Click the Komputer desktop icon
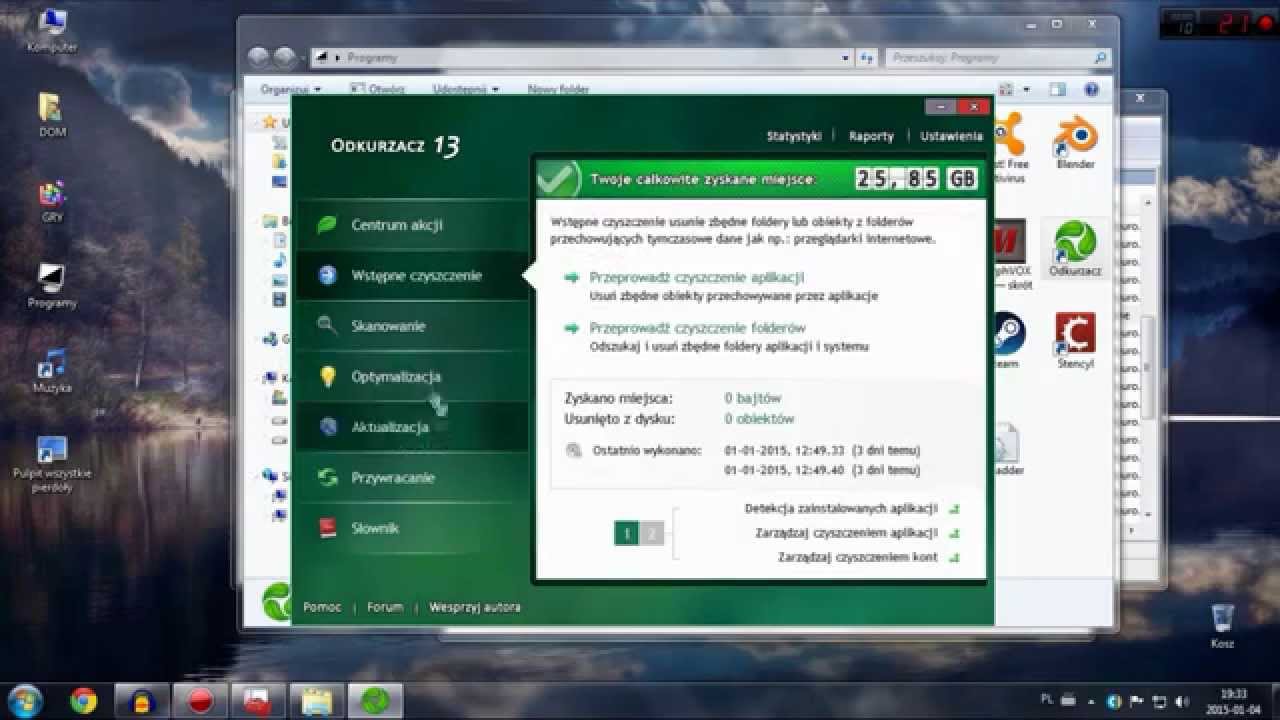The image size is (1280, 720). 52,30
